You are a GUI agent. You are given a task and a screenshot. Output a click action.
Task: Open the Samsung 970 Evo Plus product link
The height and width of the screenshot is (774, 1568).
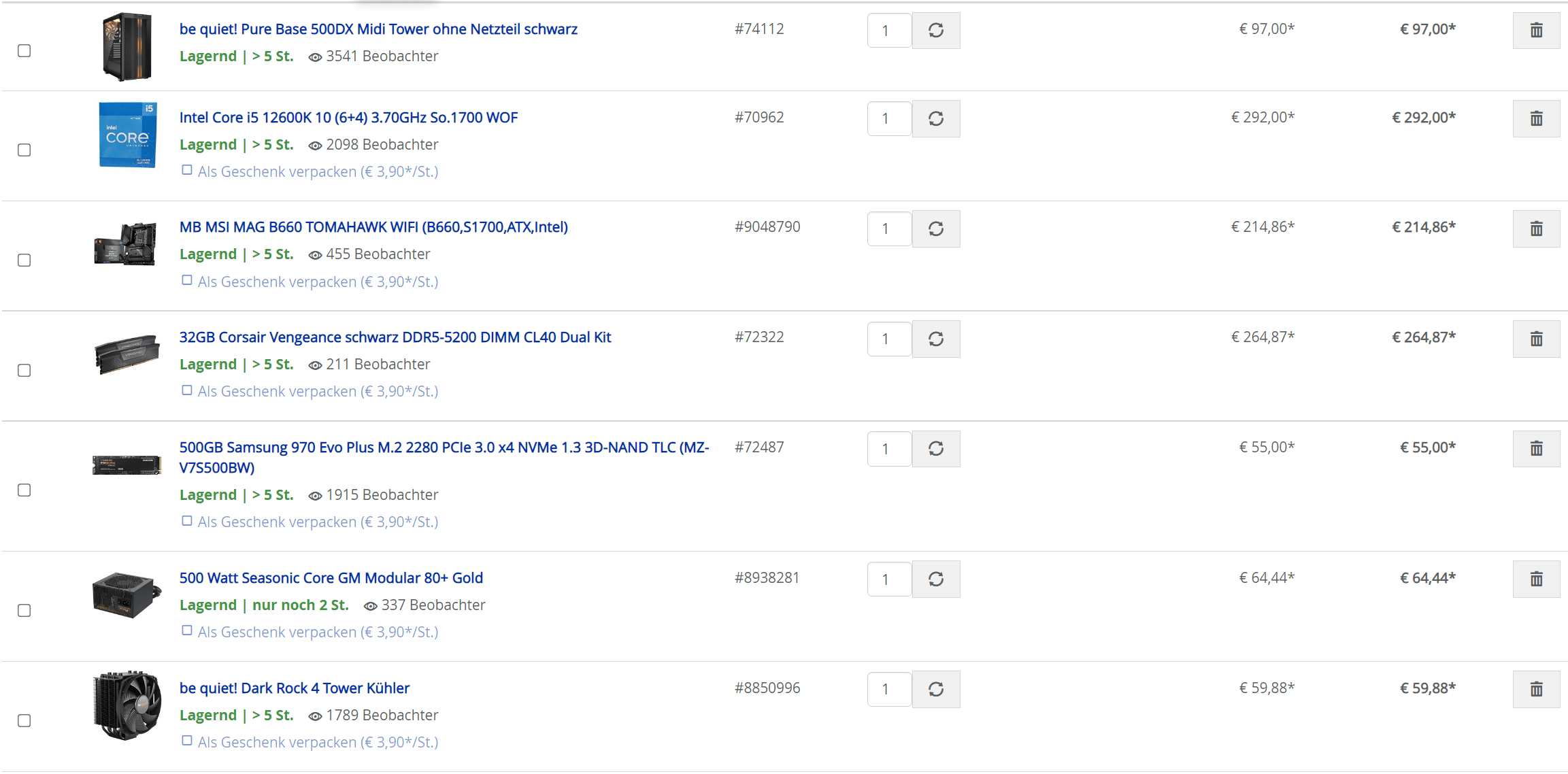(x=444, y=448)
